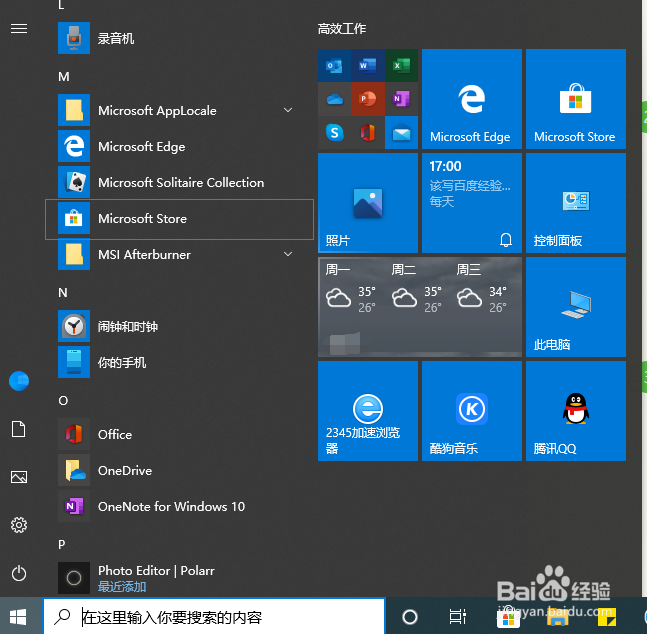This screenshot has width=647, height=634.
Task: Open the 17:00 calendar reminder tile
Action: click(x=472, y=203)
